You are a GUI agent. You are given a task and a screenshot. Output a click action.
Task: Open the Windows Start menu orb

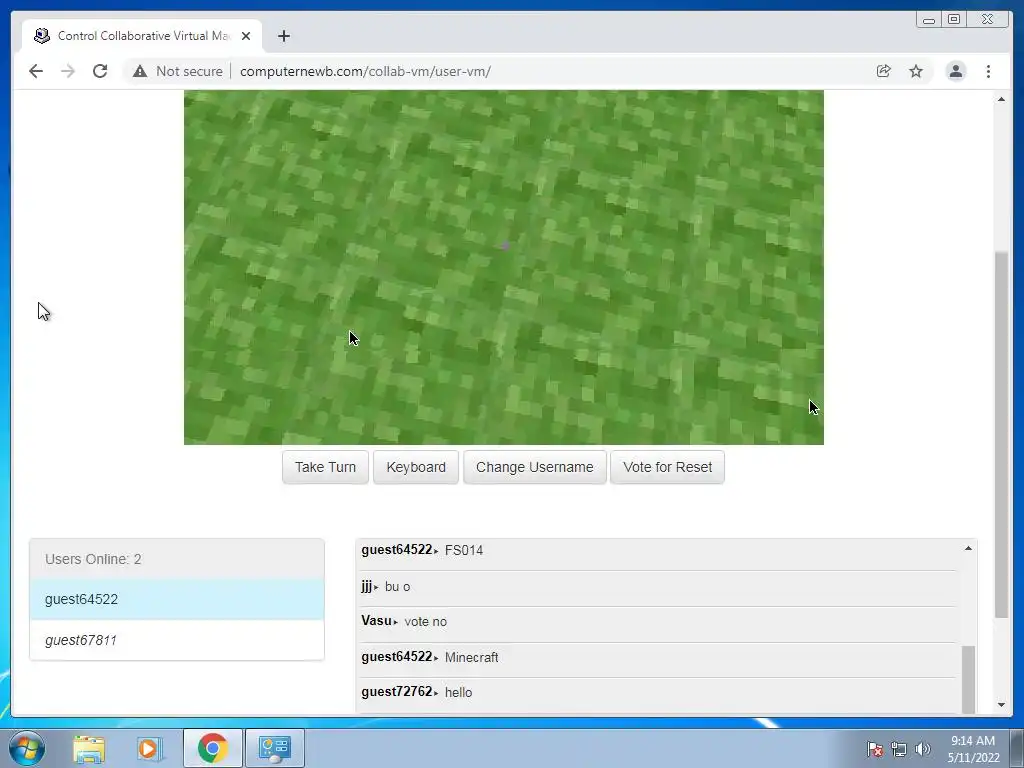[x=27, y=748]
